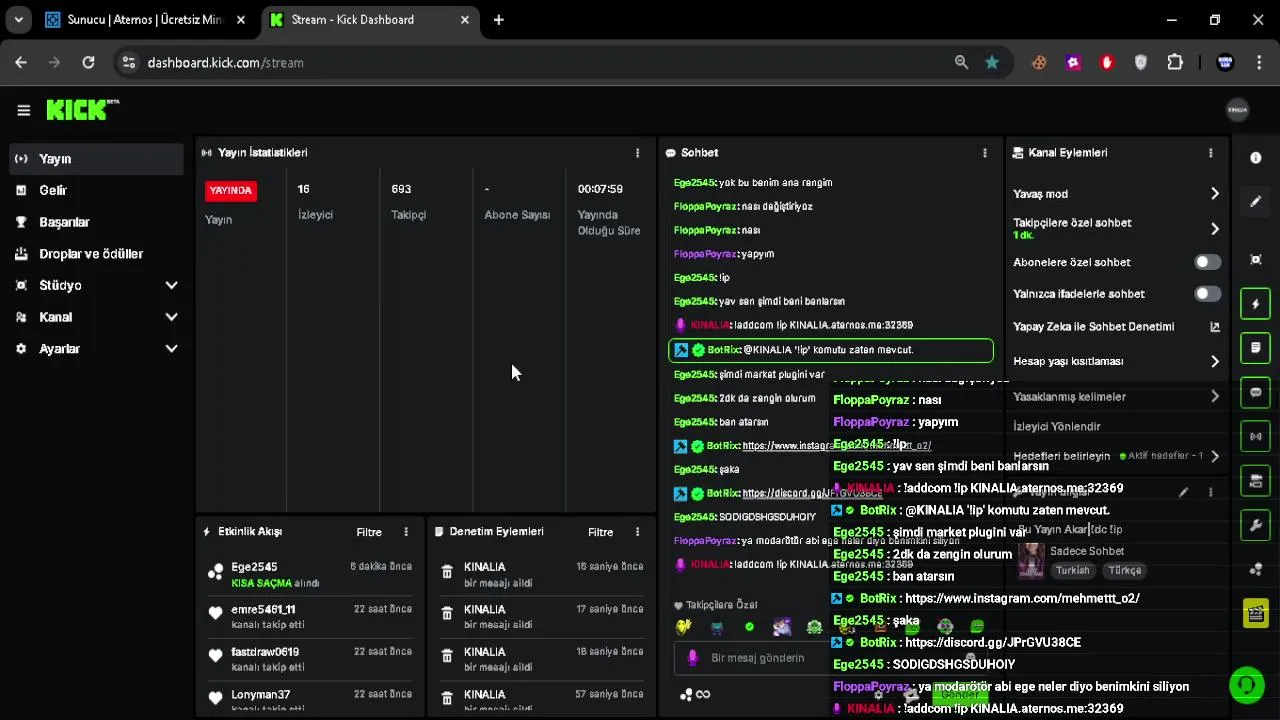The height and width of the screenshot is (720, 1280).
Task: Click the yellow waving emote in chat
Action: (x=684, y=627)
